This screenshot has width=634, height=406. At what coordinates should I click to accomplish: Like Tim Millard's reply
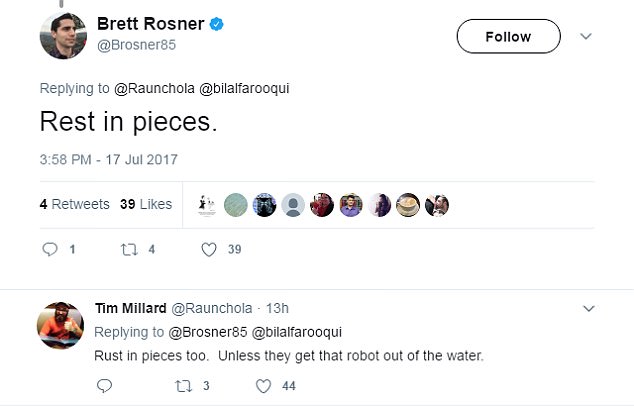pyautogui.click(x=263, y=385)
